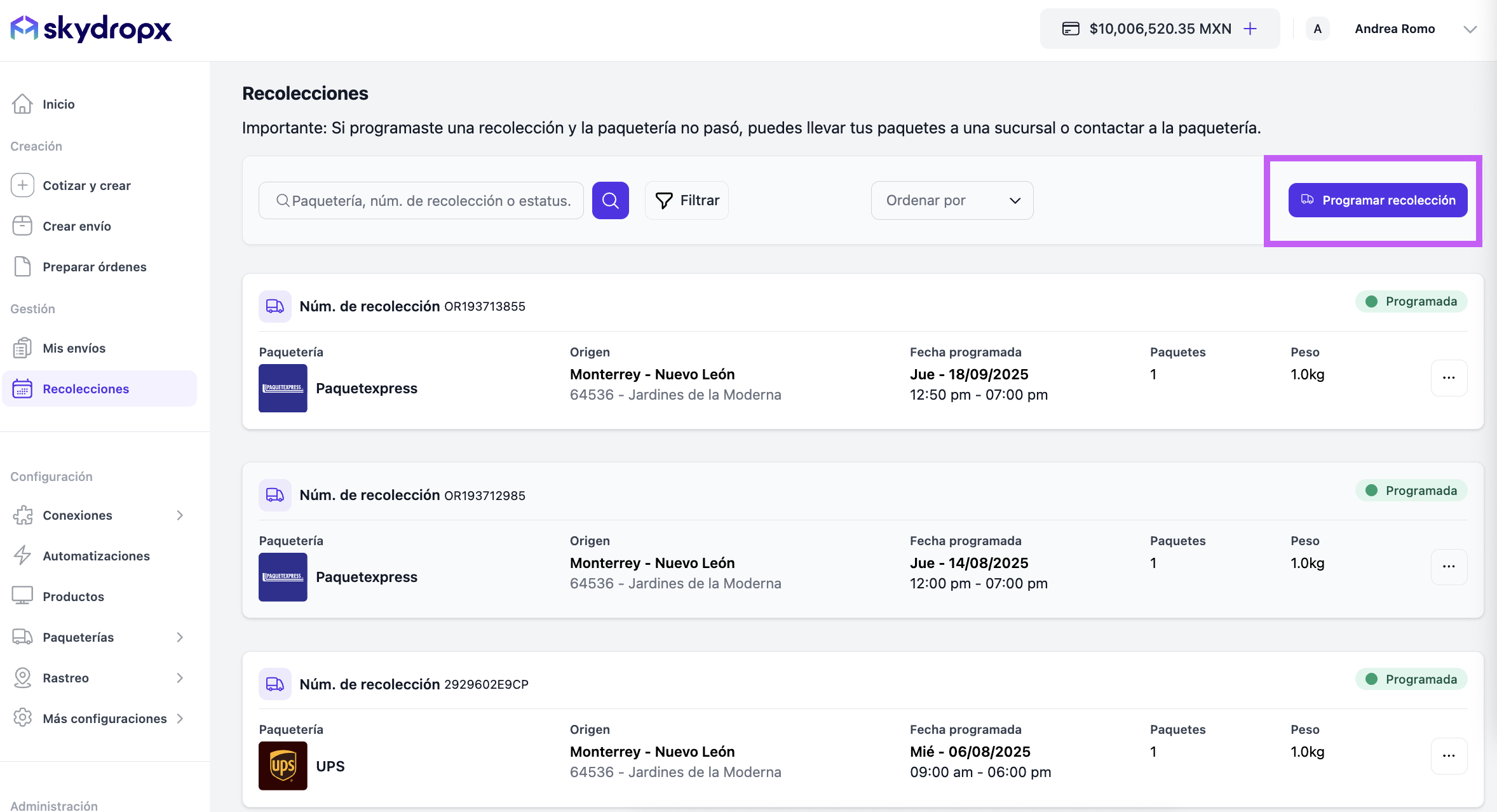Go to Mis envíos in the sidebar
The height and width of the screenshot is (812, 1497).
[x=74, y=348]
